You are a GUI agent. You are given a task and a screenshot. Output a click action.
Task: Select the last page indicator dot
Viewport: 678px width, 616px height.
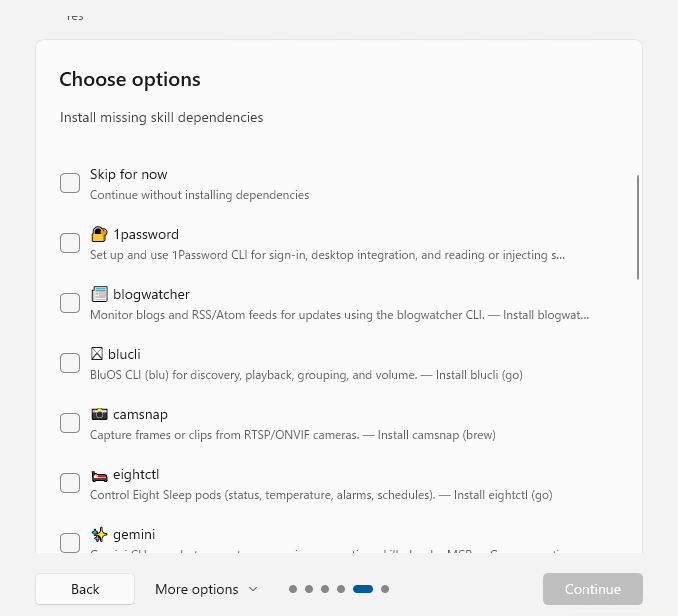(x=385, y=589)
